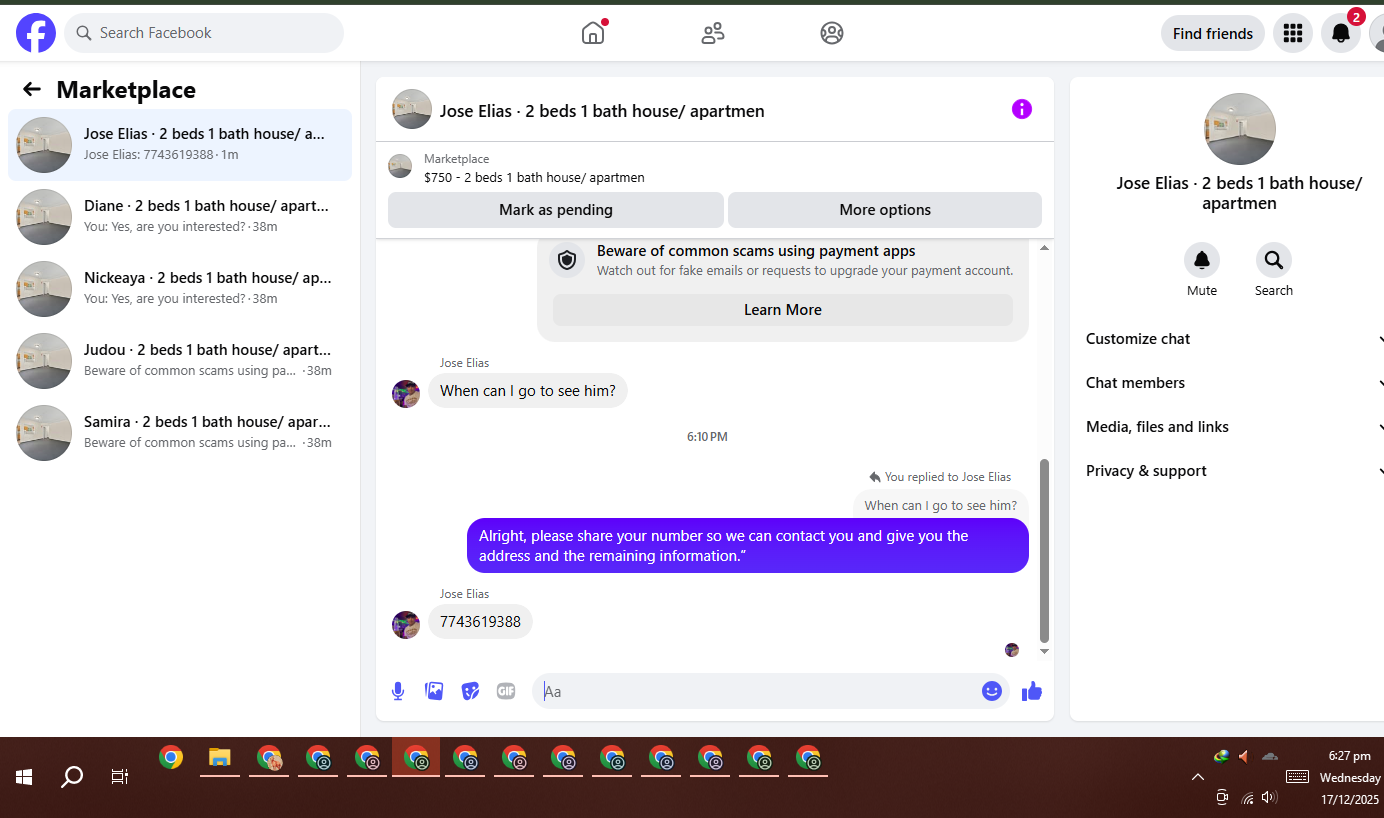
Task: Choose a sticker icon
Action: pyautogui.click(x=470, y=691)
